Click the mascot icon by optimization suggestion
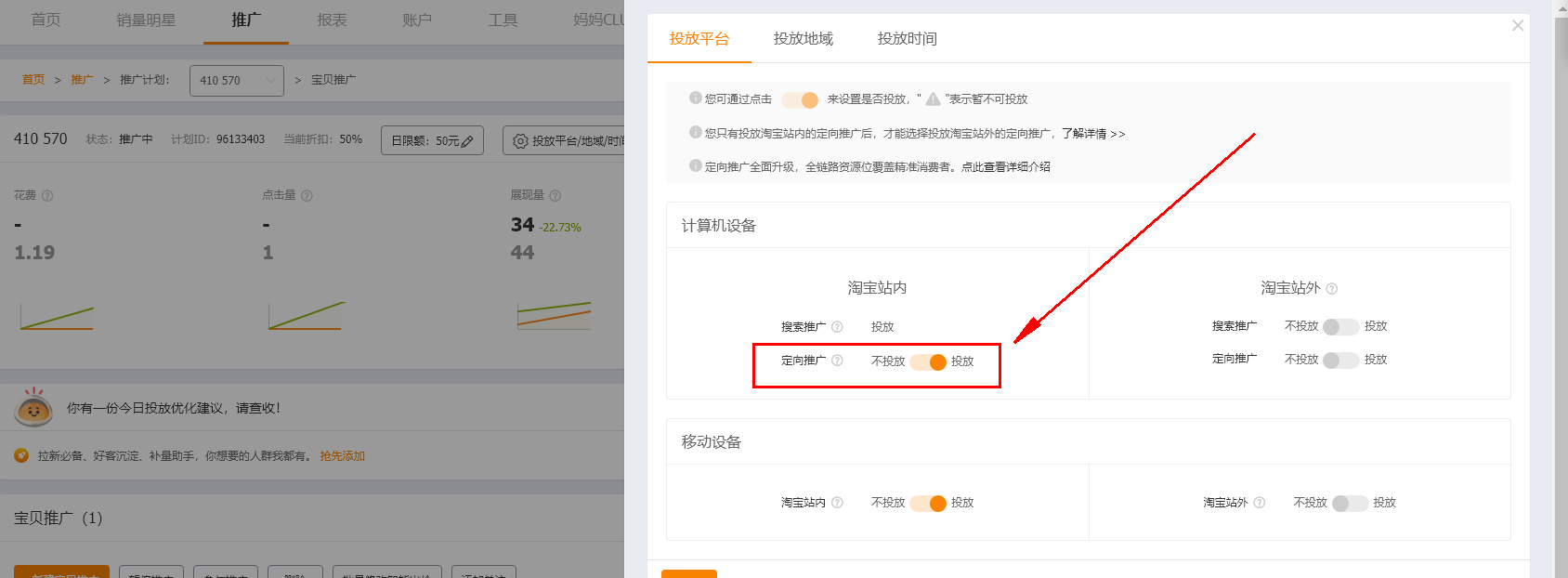The height and width of the screenshot is (578, 1568). click(33, 407)
